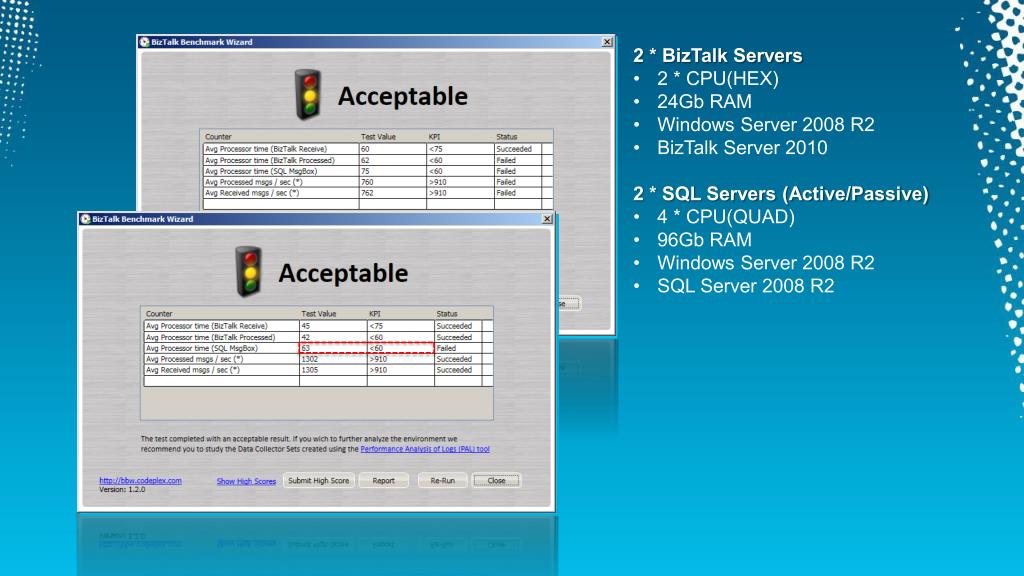Click the '2 * CPU(HEX)' bullet

point(718,78)
